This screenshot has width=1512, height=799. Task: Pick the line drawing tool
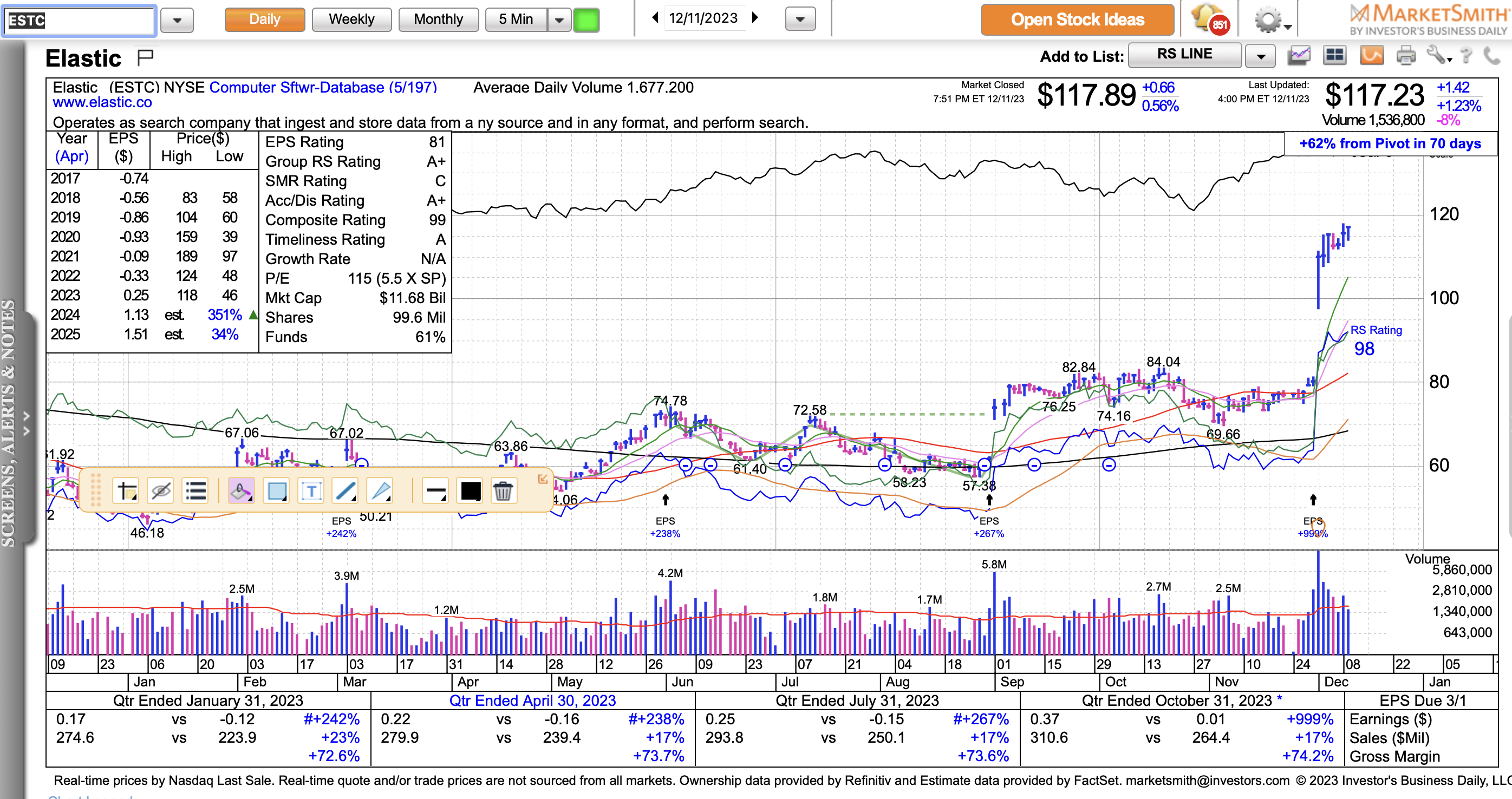(x=345, y=490)
